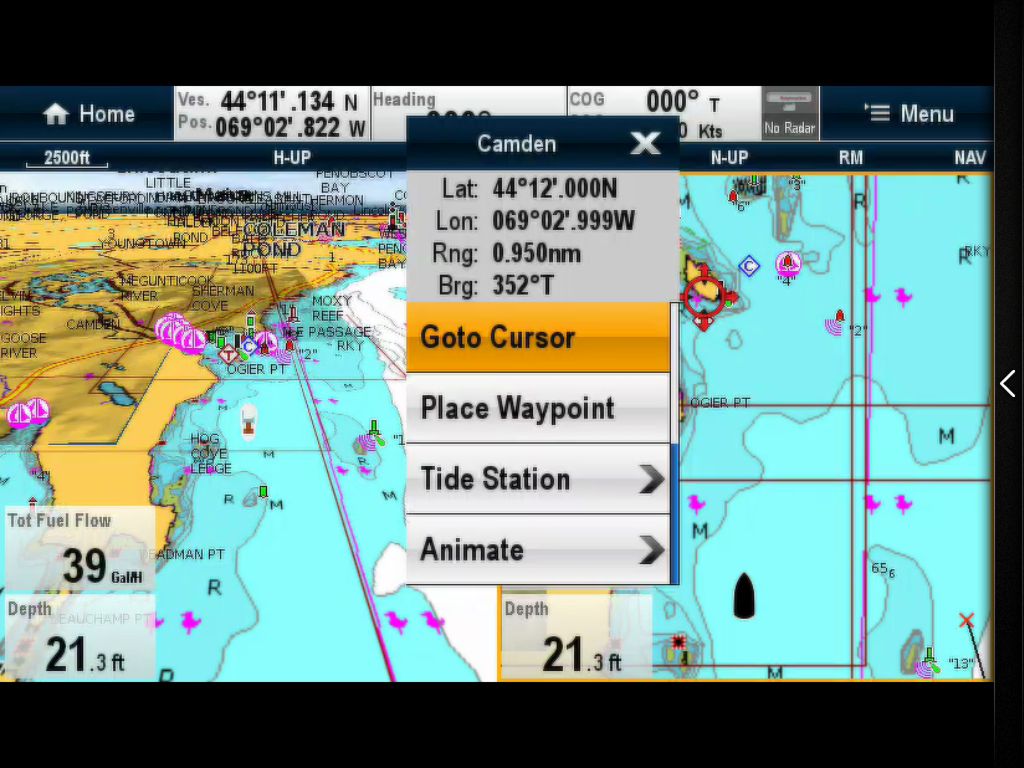Click the Lon value 069°02'.999W

tap(563, 221)
